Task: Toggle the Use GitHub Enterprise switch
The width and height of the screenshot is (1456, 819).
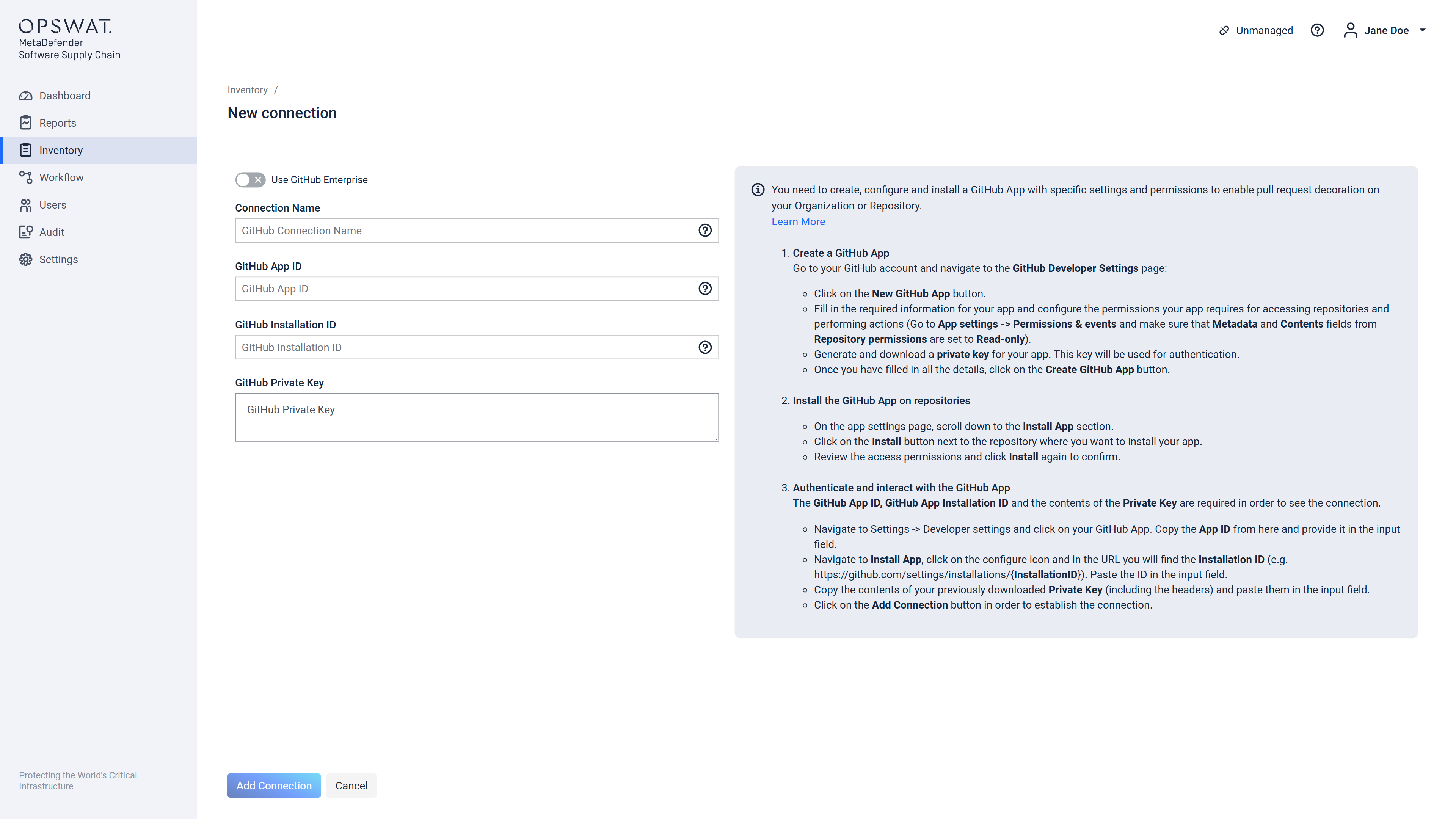Action: click(x=250, y=180)
